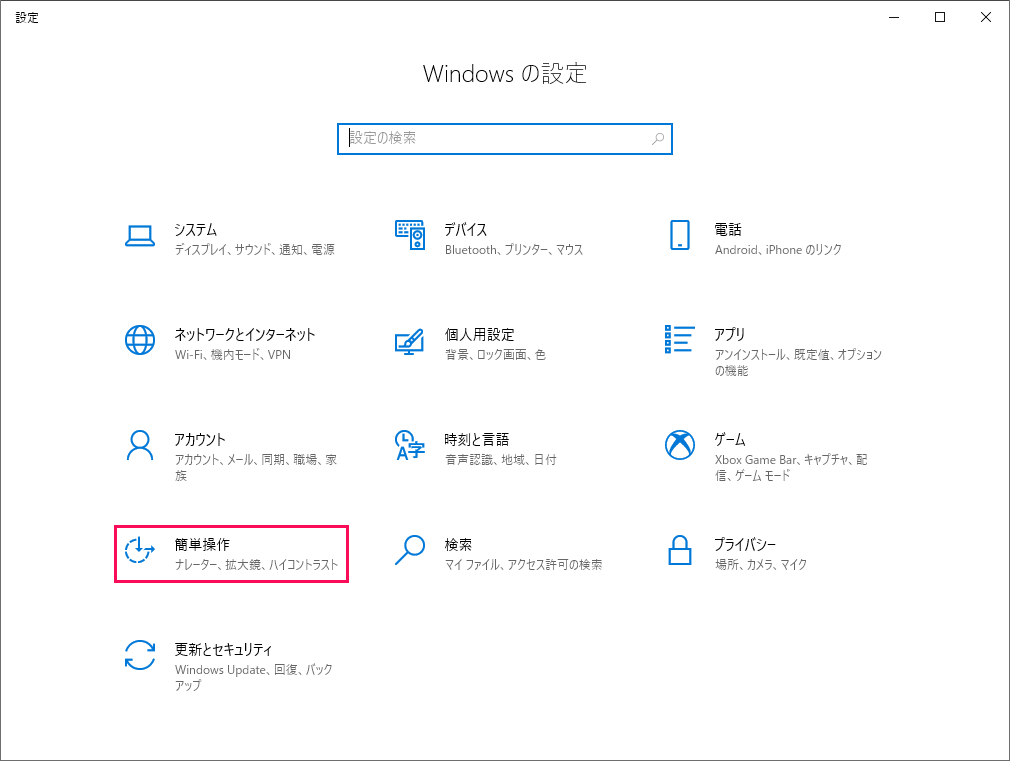Open 個人用設定 category title
This screenshot has width=1010, height=761.
[479, 334]
